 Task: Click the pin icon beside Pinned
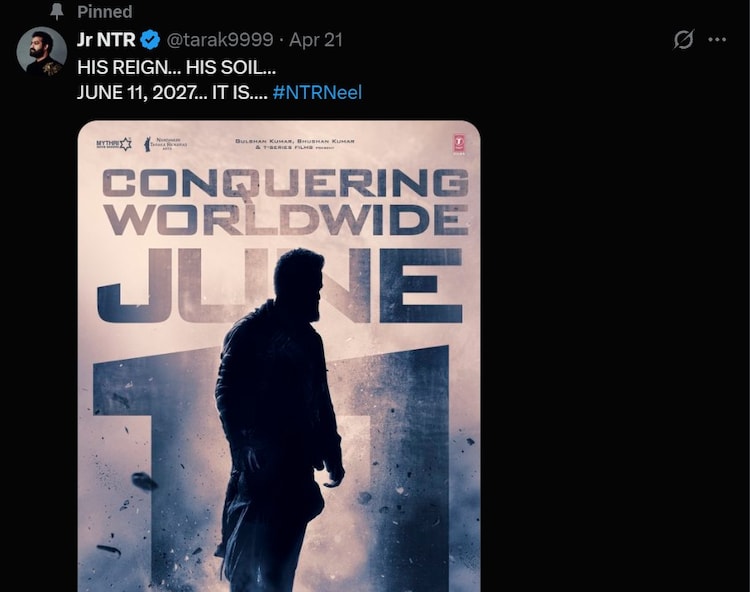[x=57, y=11]
